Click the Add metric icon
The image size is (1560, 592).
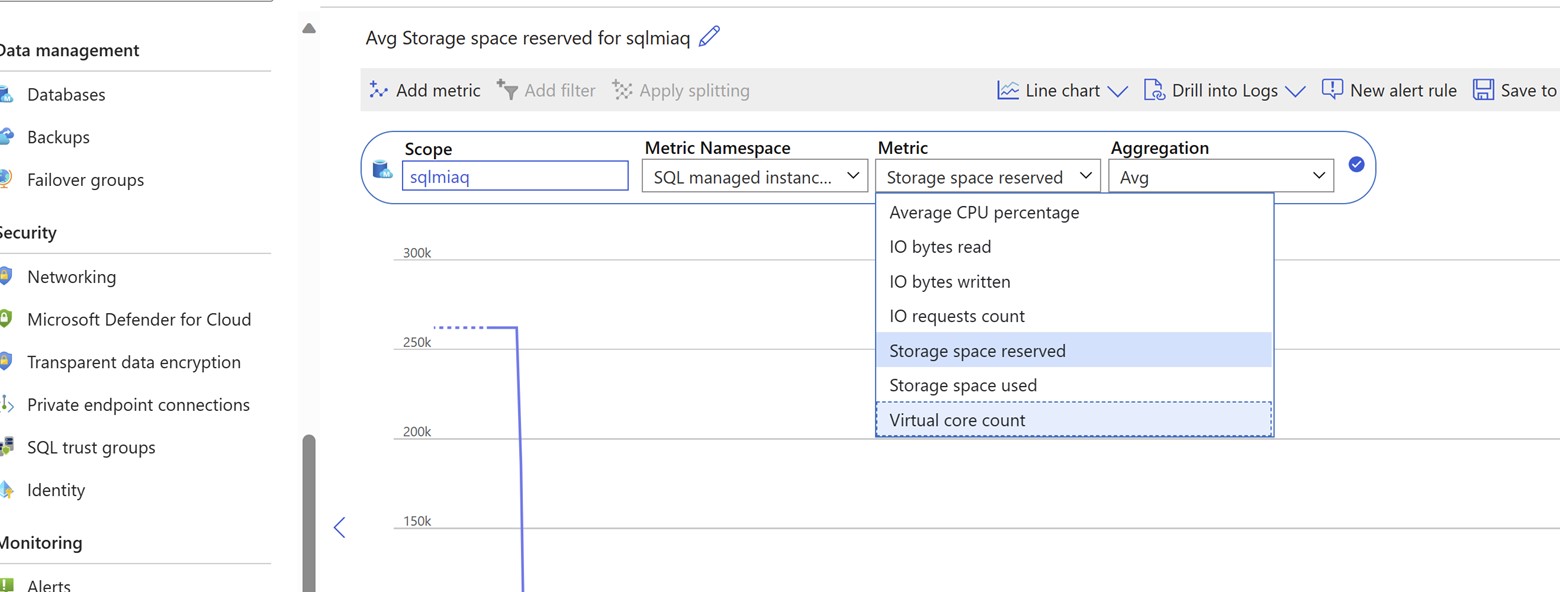click(x=378, y=90)
